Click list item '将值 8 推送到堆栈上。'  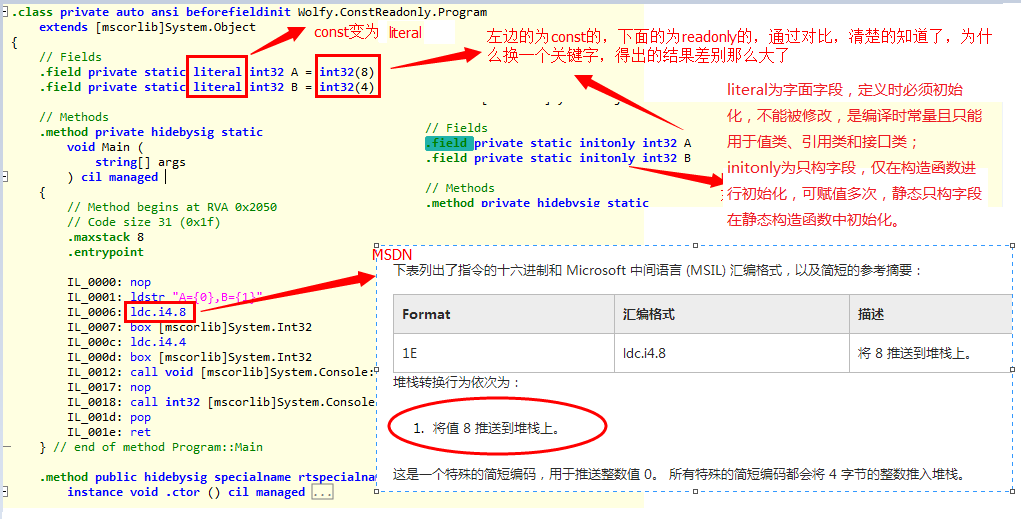click(x=496, y=428)
